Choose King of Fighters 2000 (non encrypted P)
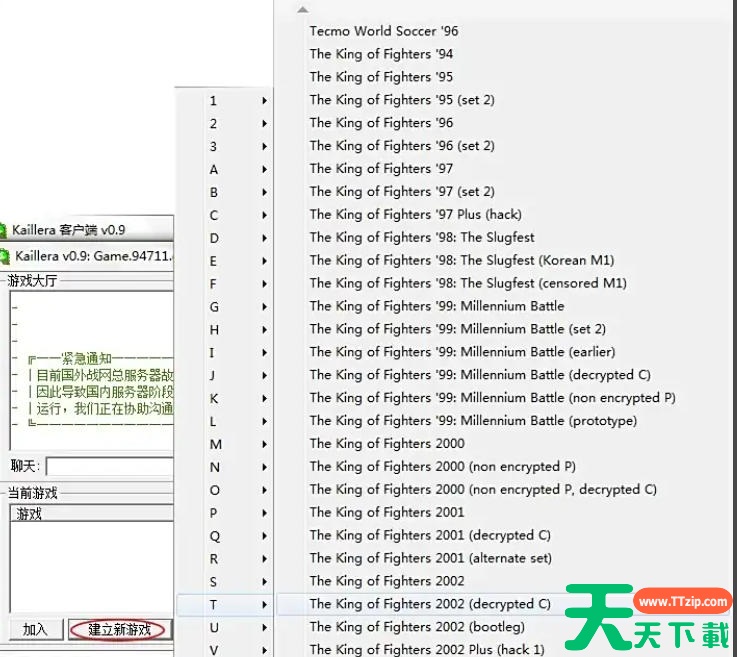 click(442, 467)
